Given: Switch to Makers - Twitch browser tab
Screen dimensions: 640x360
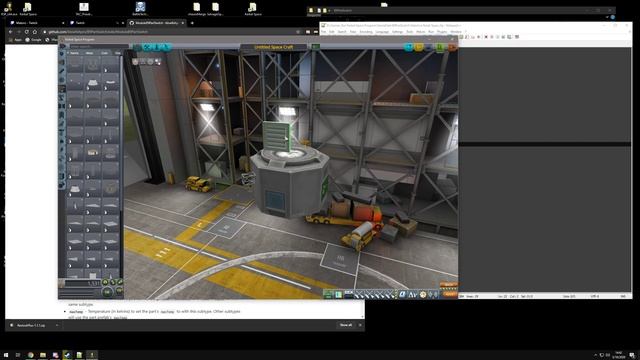Looking at the screenshot, I should (37, 23).
